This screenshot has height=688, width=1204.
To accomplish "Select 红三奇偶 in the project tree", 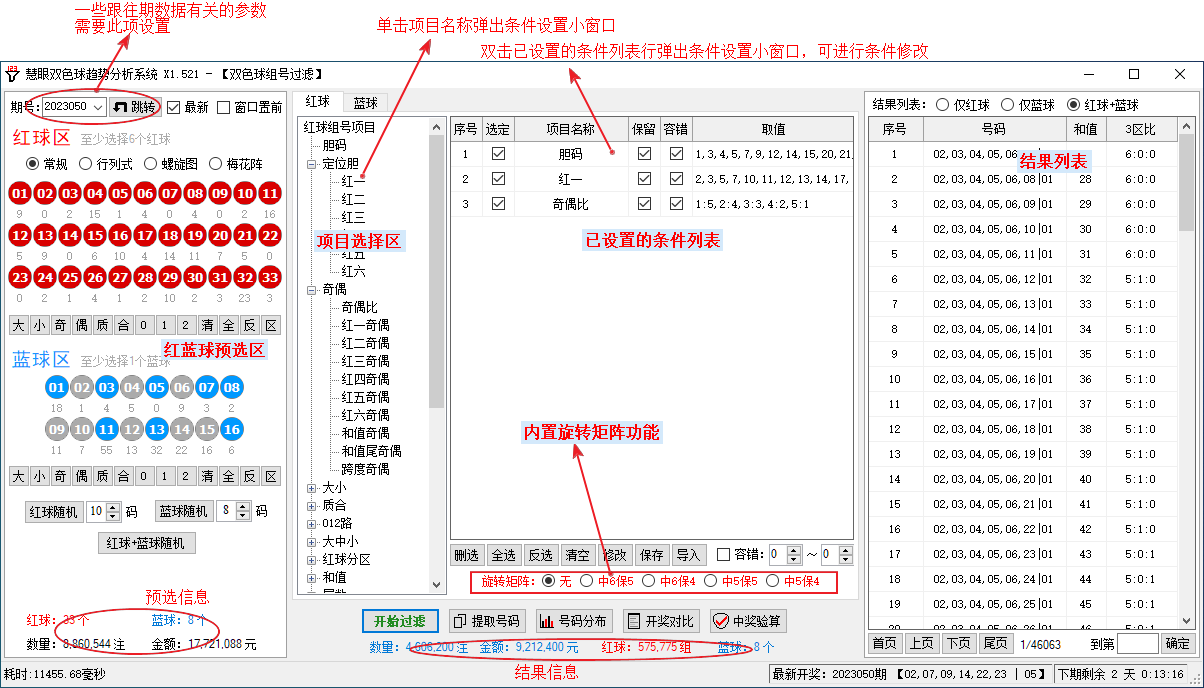I will pos(365,361).
